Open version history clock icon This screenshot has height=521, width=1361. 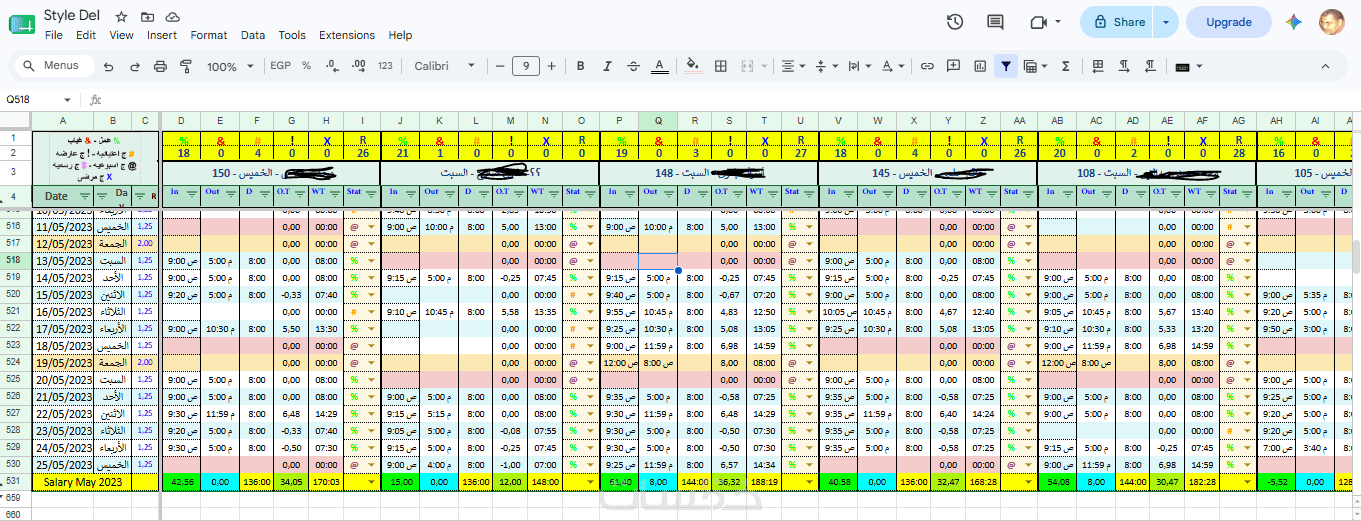click(x=954, y=22)
